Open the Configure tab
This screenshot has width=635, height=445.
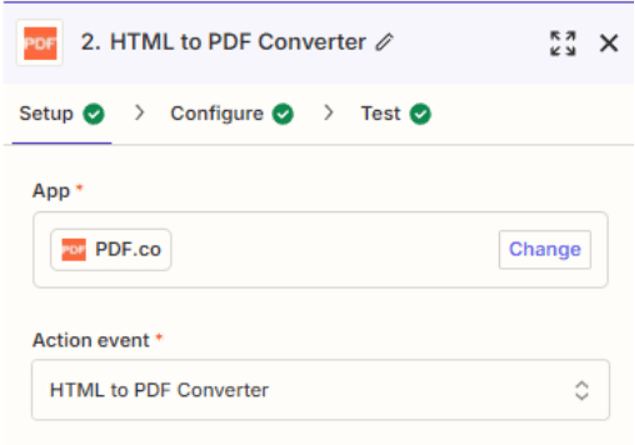coord(232,113)
